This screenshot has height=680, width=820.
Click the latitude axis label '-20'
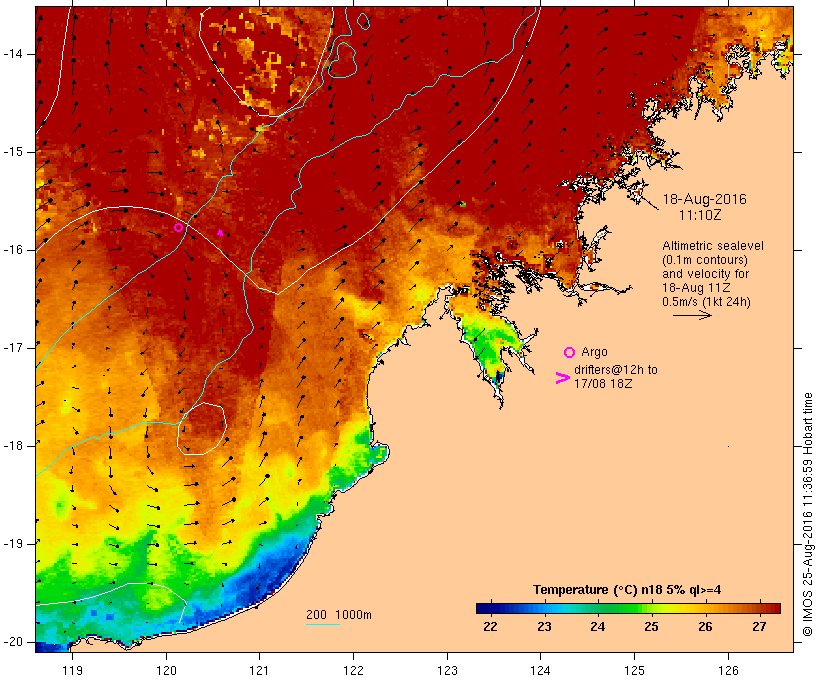[13, 642]
